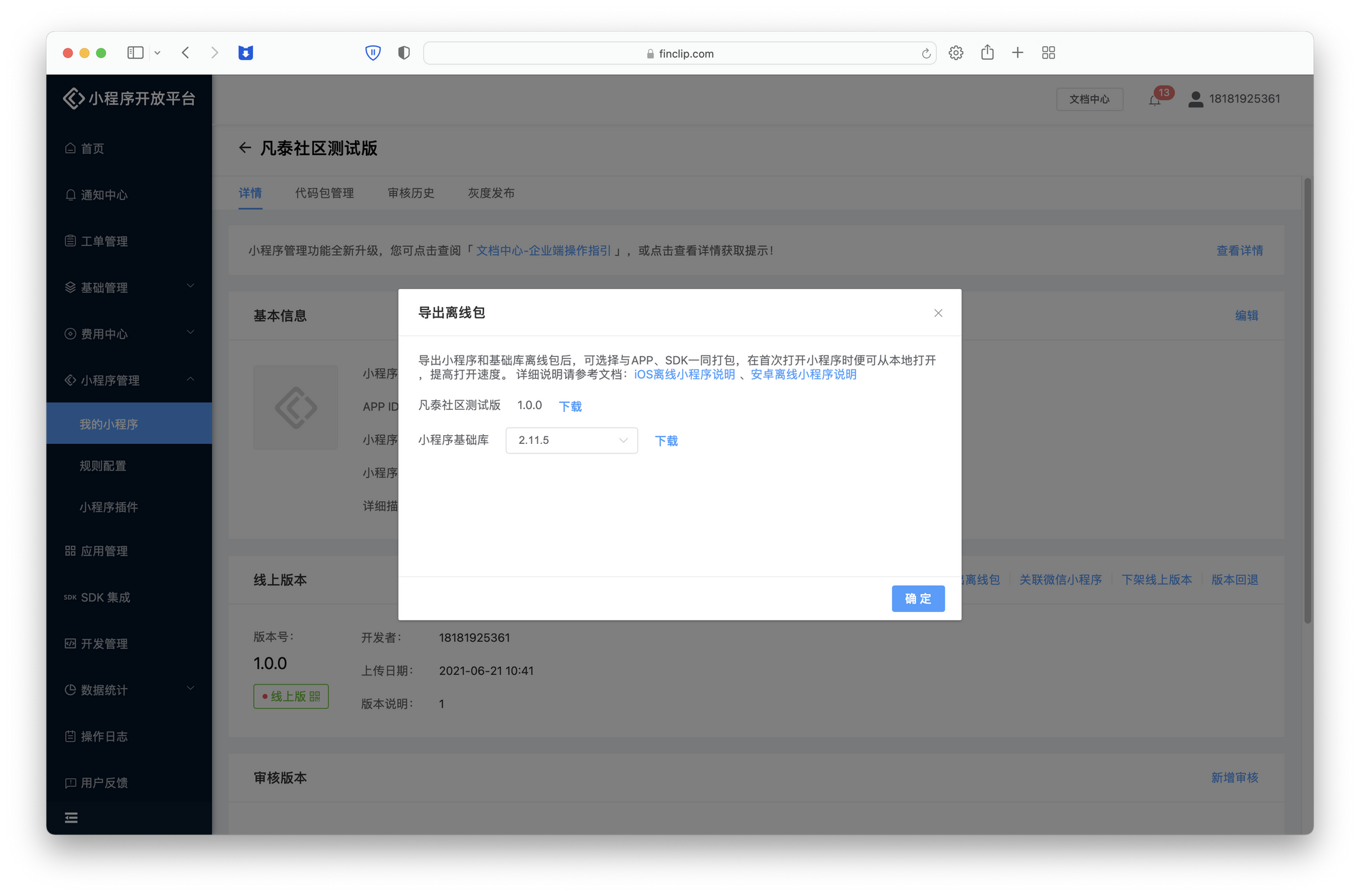The image size is (1360, 896).
Task: Click the 确定 button
Action: (x=918, y=598)
